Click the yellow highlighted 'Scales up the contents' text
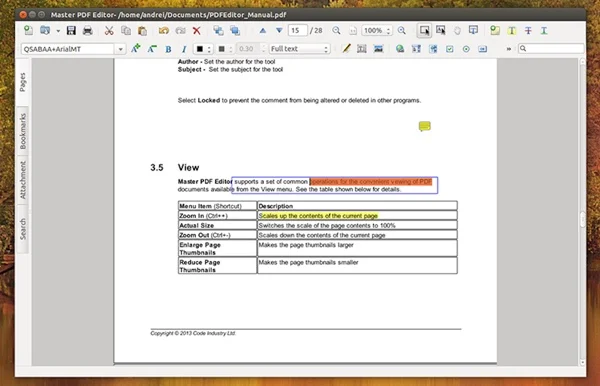Image resolution: width=600 pixels, height=386 pixels. [318, 216]
